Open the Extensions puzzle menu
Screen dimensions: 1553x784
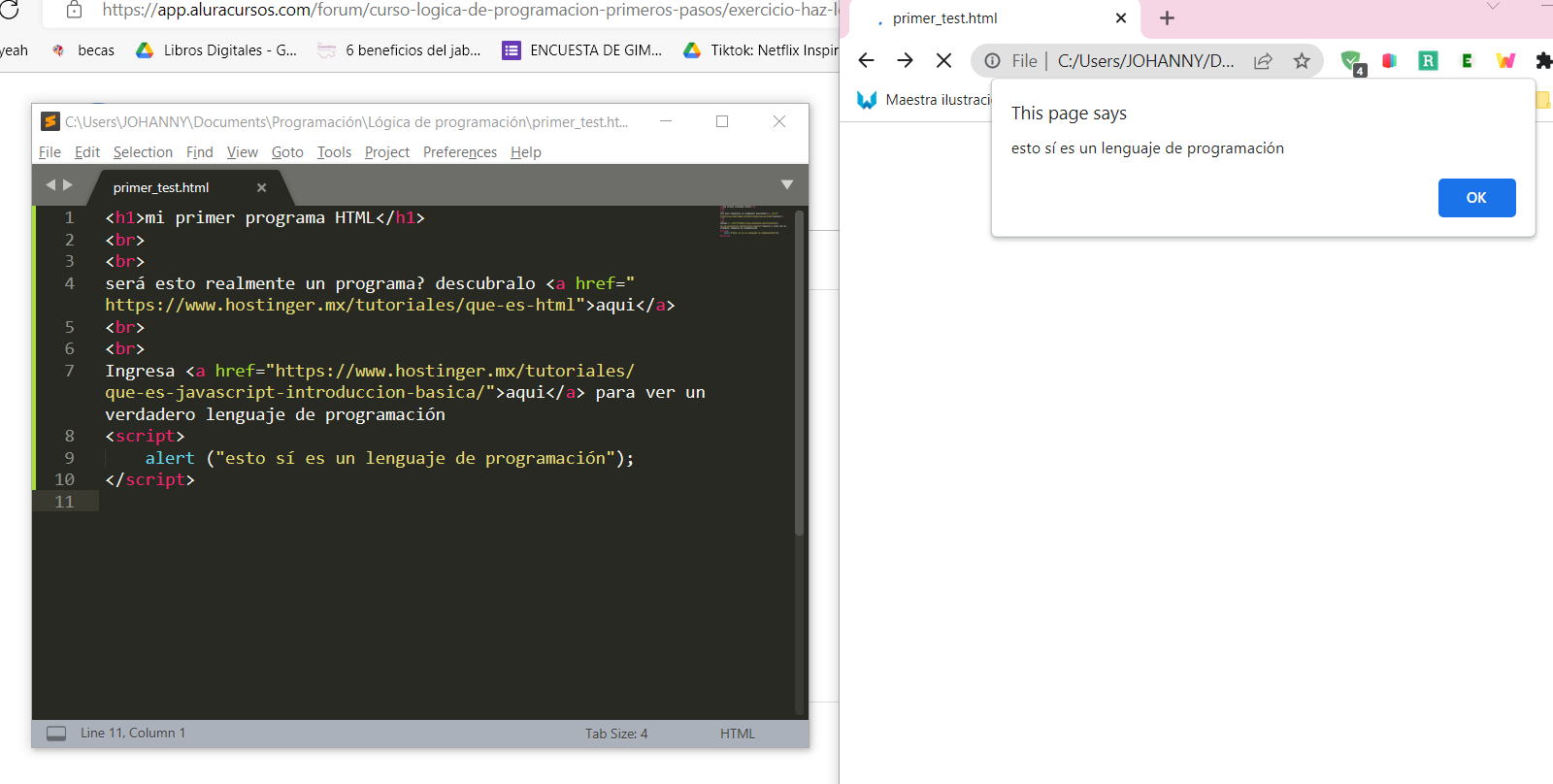click(1543, 61)
